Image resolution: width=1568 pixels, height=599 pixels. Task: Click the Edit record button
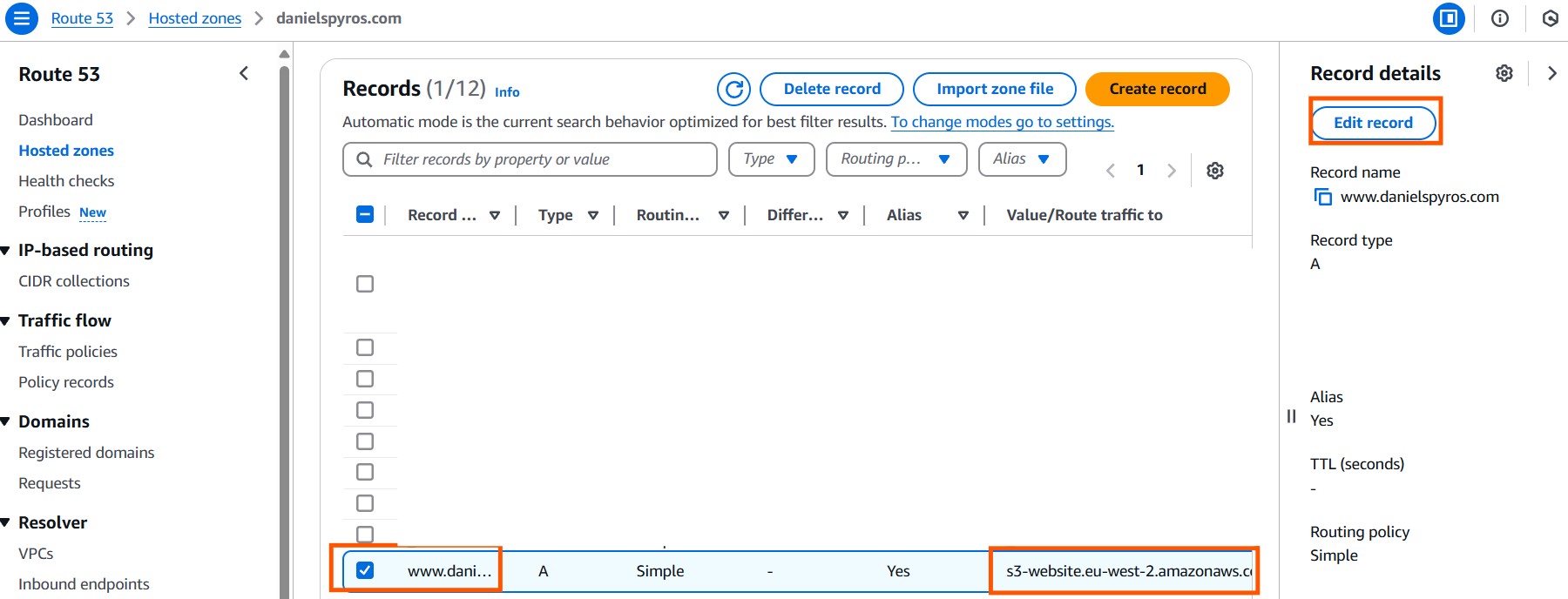click(x=1374, y=123)
